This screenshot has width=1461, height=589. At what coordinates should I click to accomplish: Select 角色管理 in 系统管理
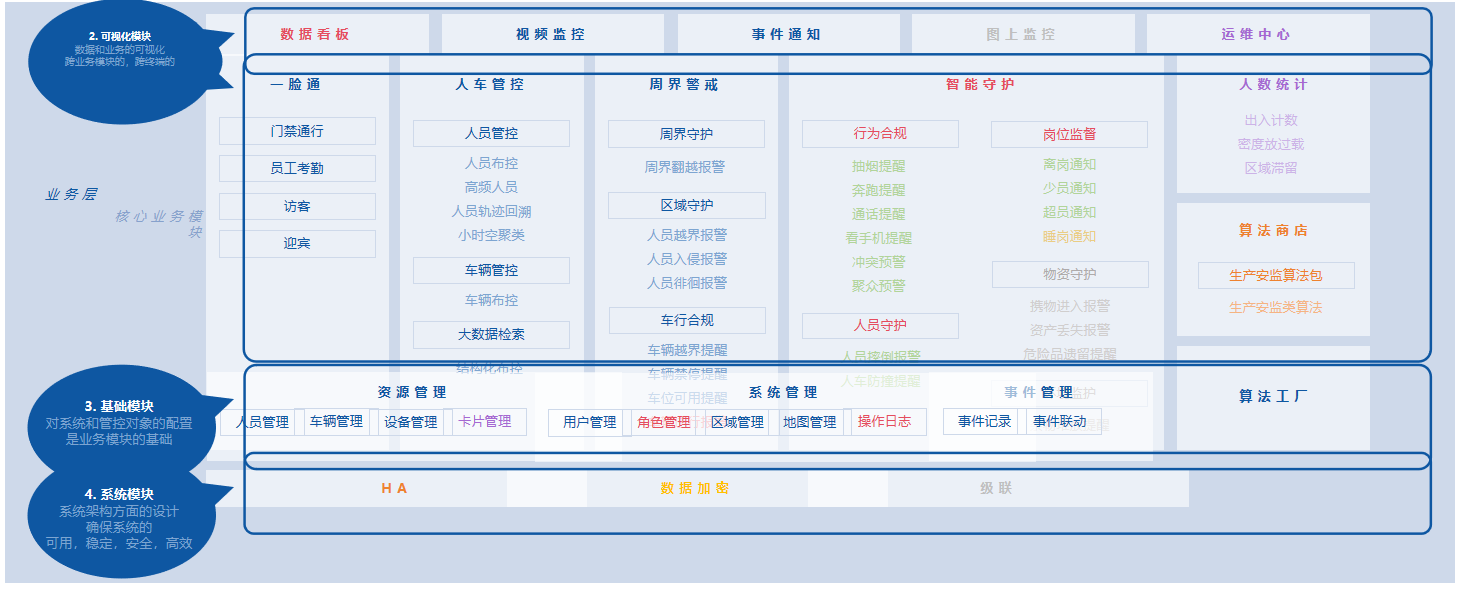[664, 423]
